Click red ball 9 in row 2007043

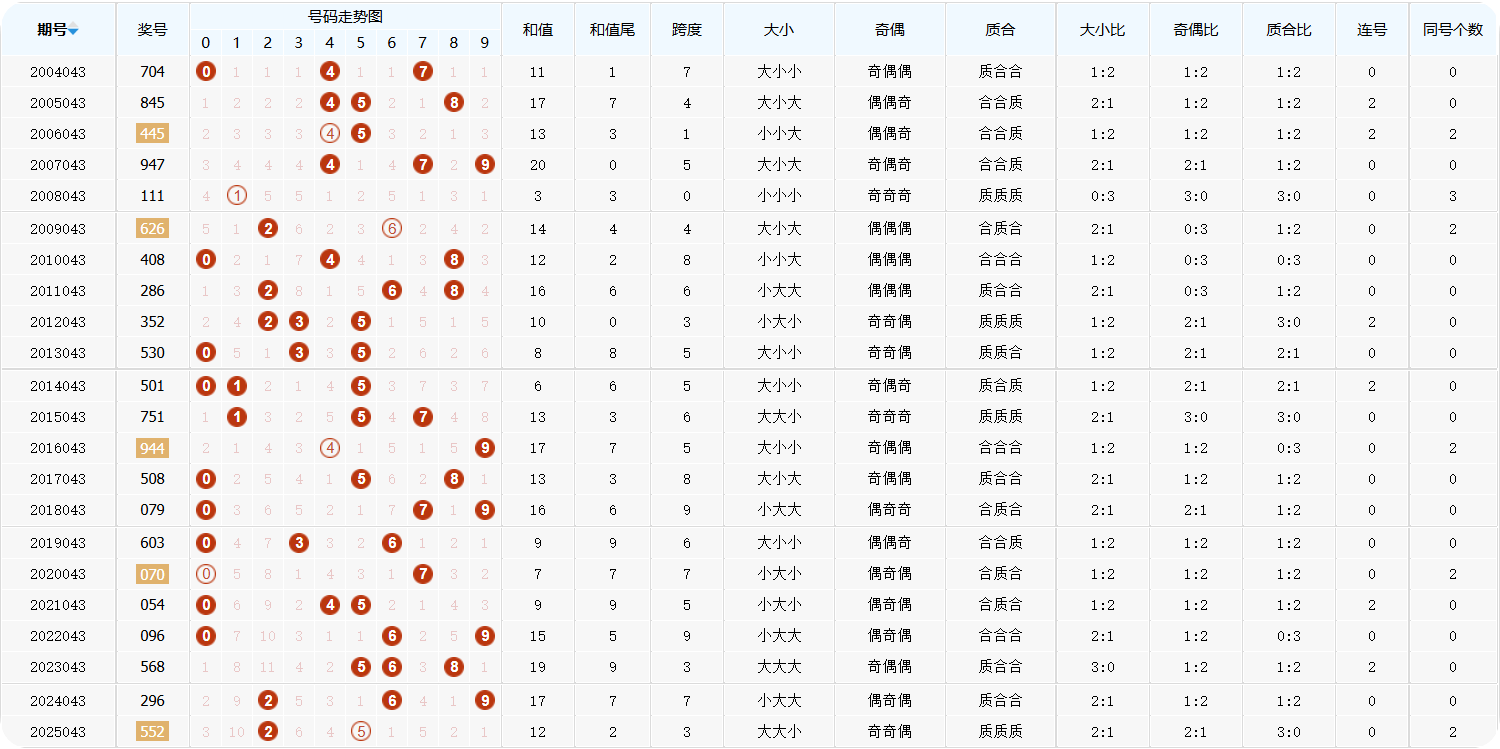pos(485,165)
